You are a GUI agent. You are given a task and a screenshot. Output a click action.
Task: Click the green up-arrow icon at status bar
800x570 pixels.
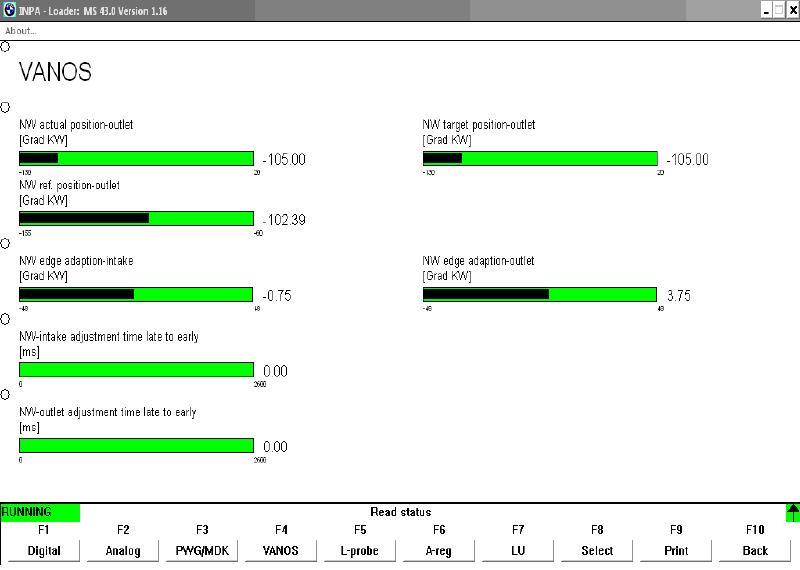tap(792, 513)
